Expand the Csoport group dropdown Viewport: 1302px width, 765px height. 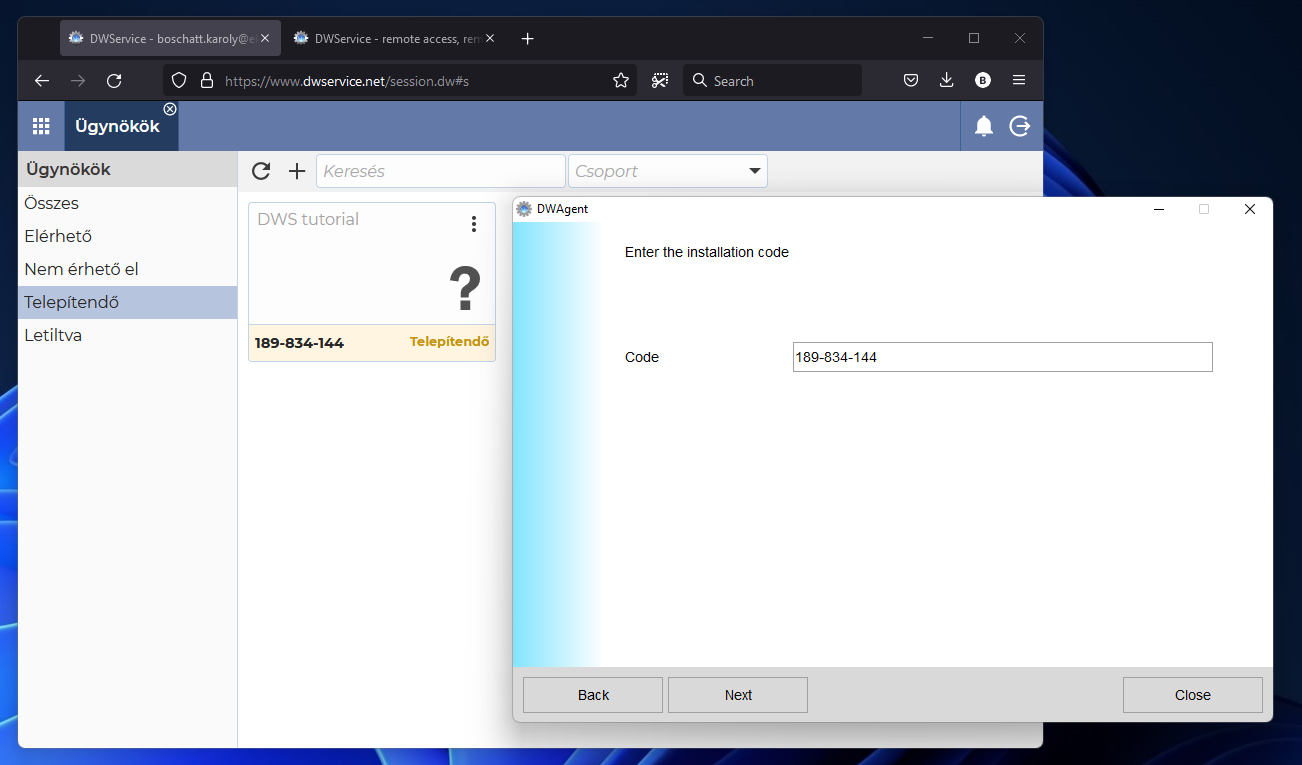pos(668,171)
